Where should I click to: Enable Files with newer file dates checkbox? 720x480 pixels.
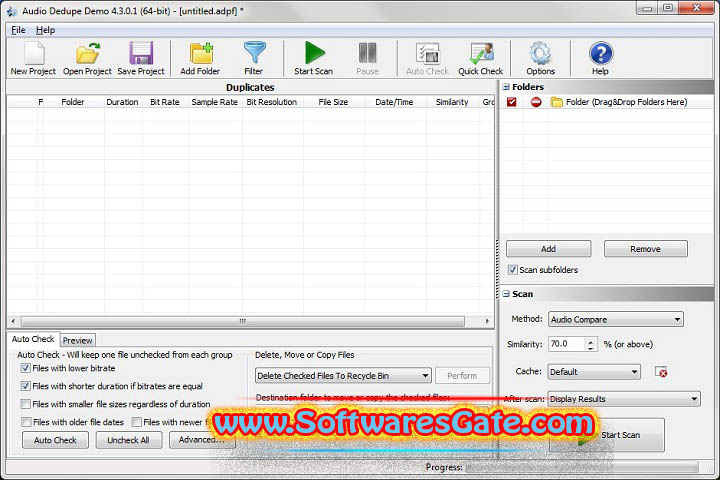pos(136,422)
